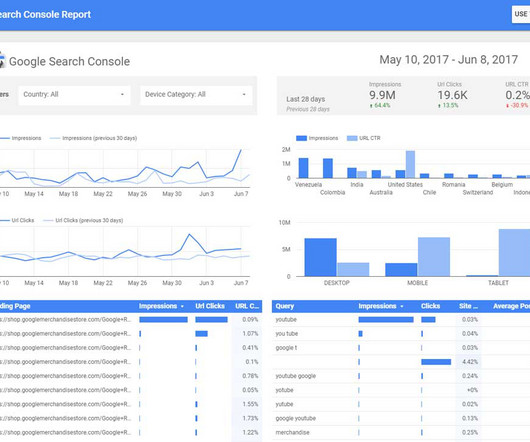Screen dimensions: 530x442
Task: Click landing page URL with 0.41% CTR
Action: 66,348
